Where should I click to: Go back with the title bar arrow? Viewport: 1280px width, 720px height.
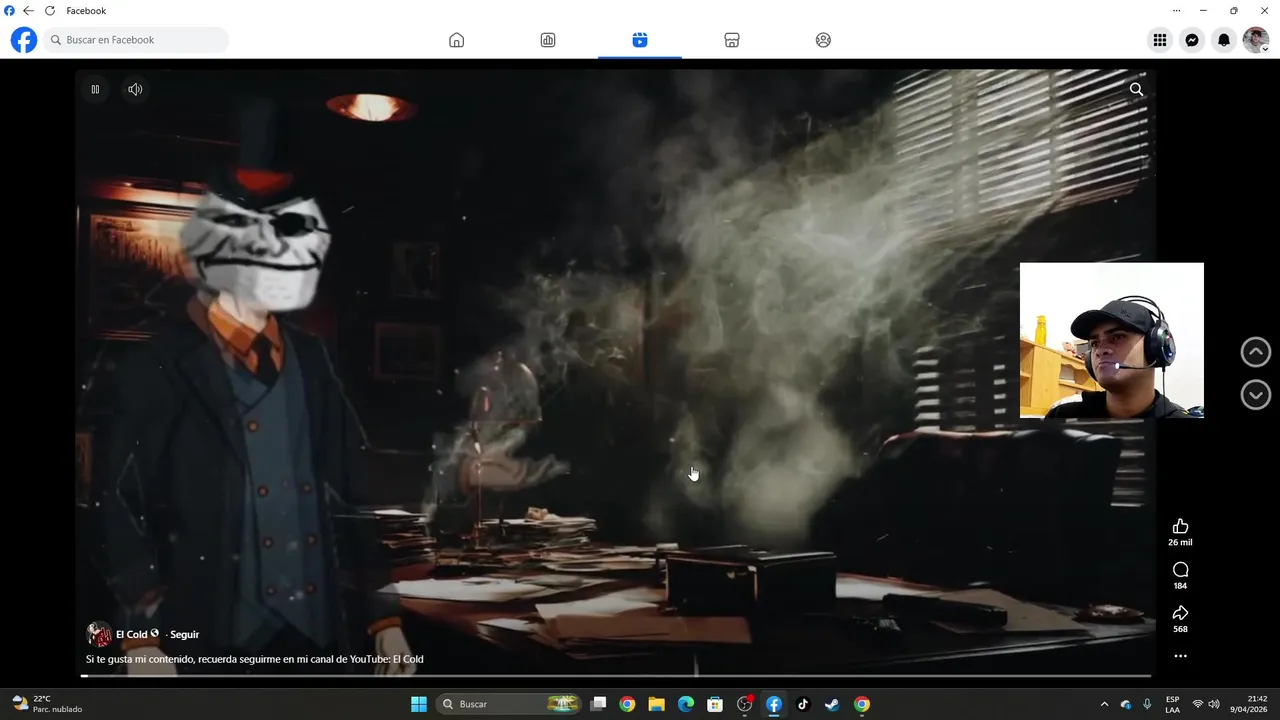tap(28, 11)
